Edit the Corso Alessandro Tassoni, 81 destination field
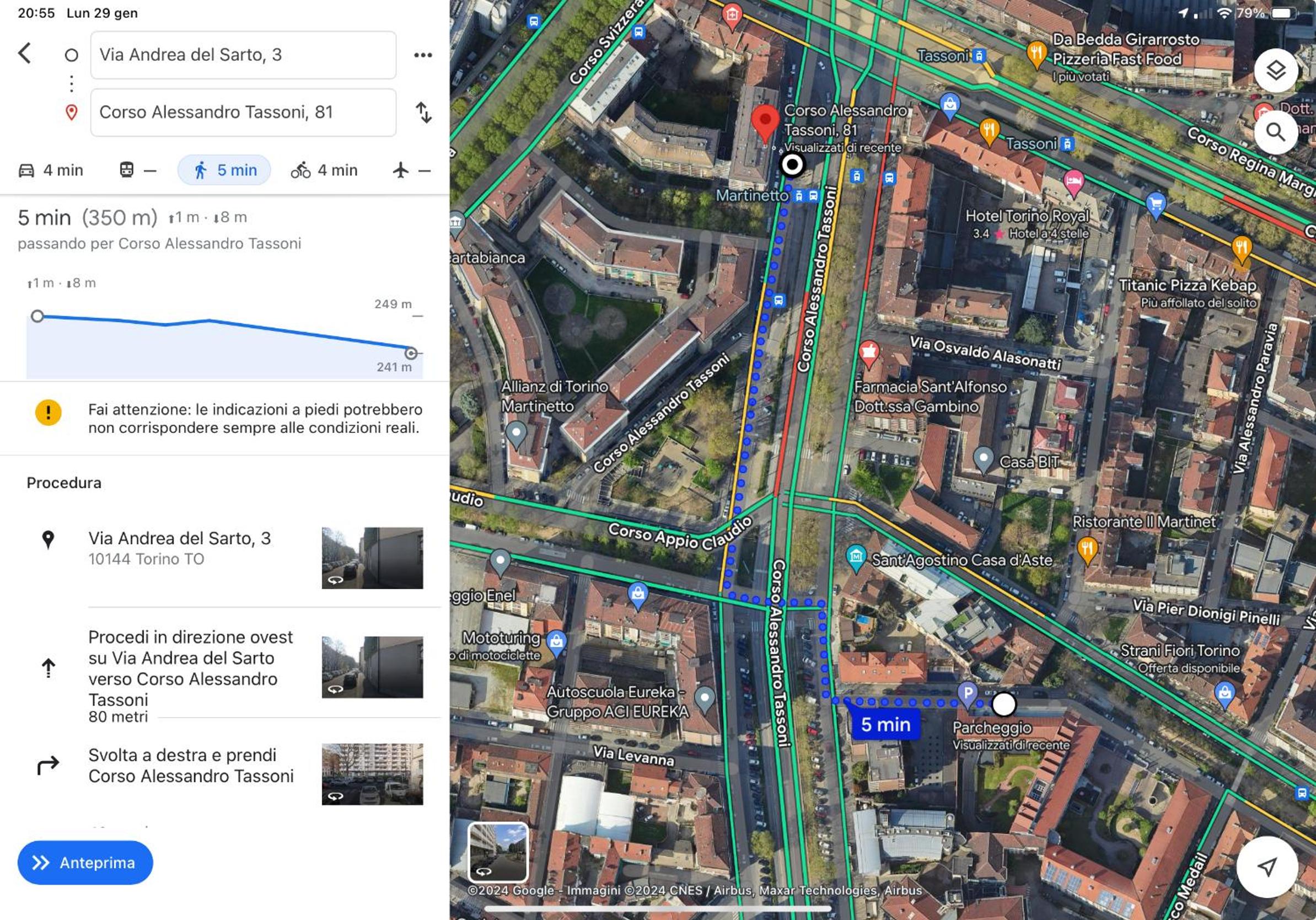The height and width of the screenshot is (920, 1316). pyautogui.click(x=243, y=113)
